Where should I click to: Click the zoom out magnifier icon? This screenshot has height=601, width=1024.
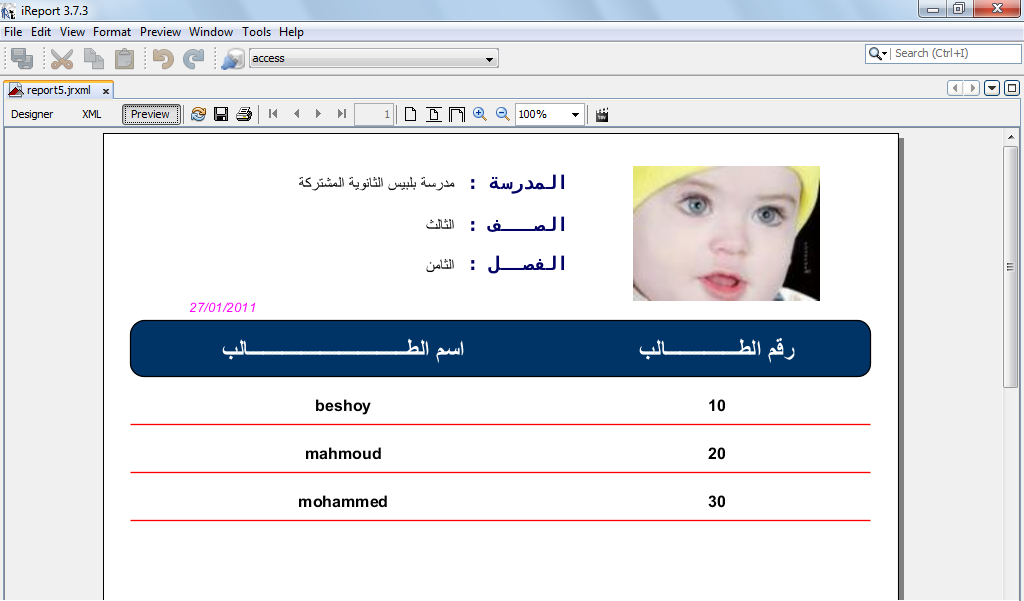pyautogui.click(x=502, y=114)
